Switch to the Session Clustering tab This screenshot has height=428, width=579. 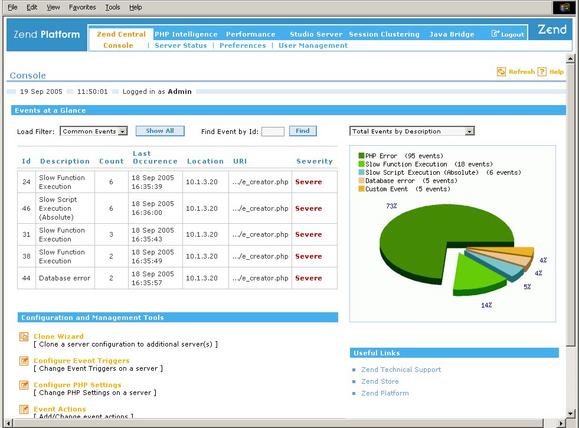tap(384, 34)
